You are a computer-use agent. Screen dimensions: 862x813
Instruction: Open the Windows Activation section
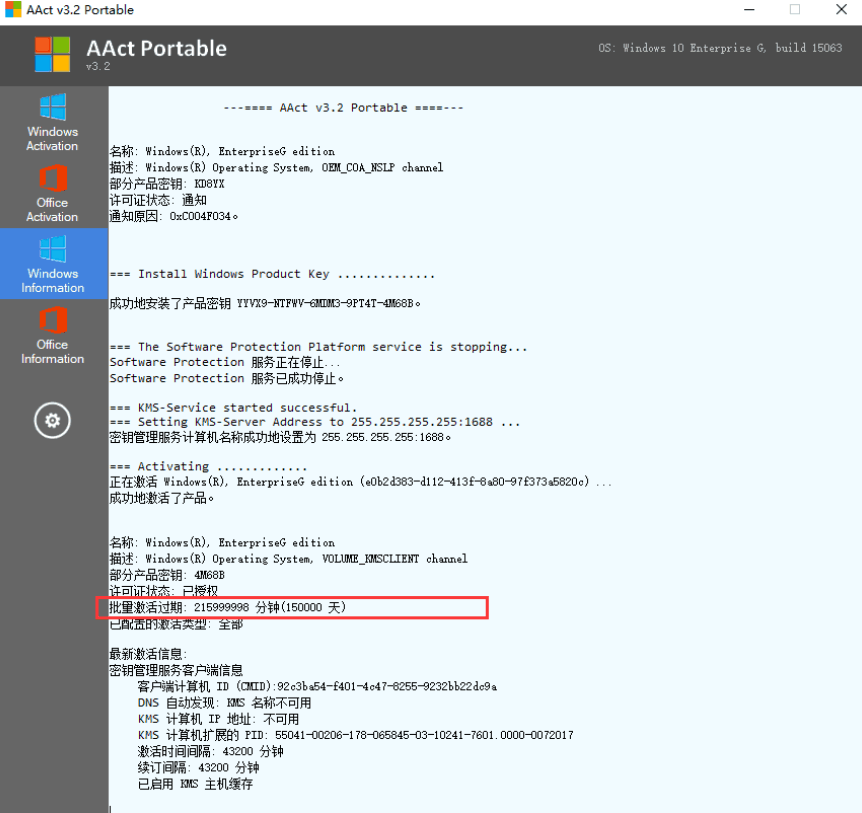click(53, 123)
